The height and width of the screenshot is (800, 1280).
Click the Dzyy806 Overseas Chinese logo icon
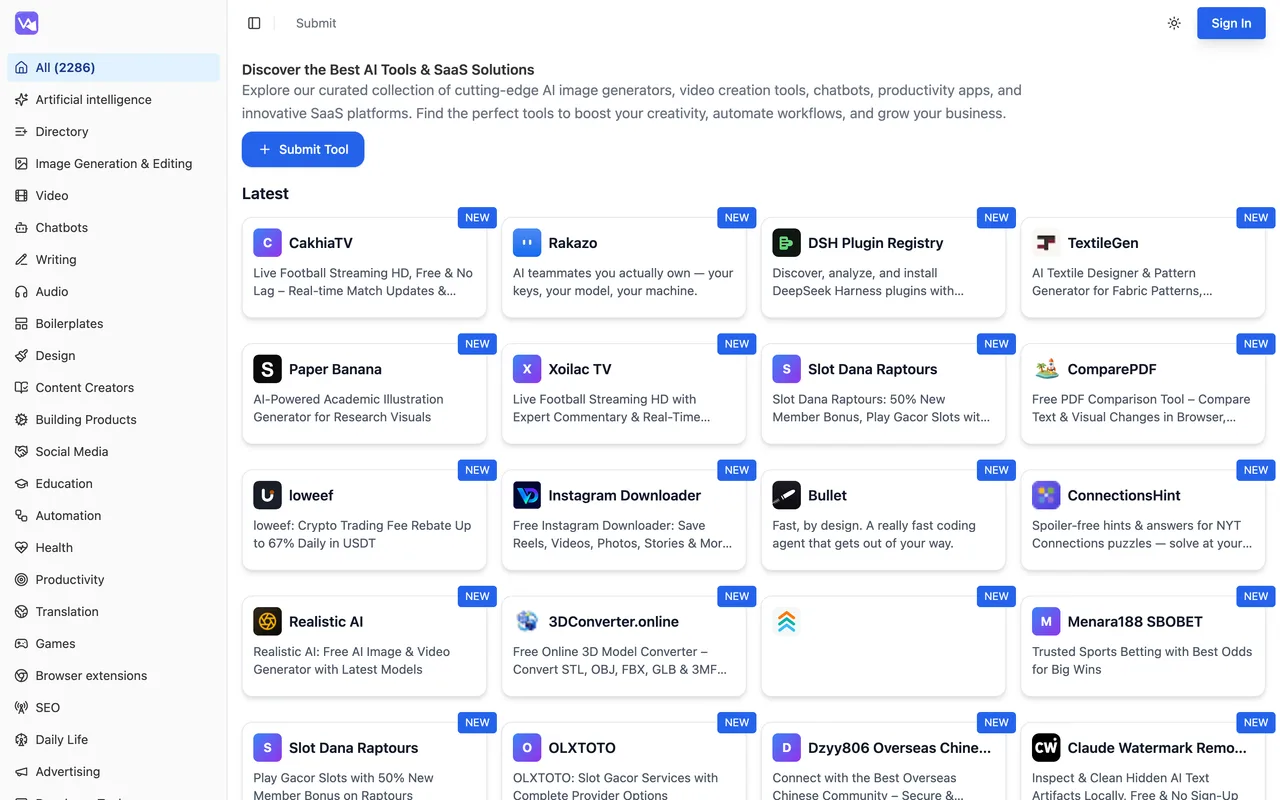786,747
